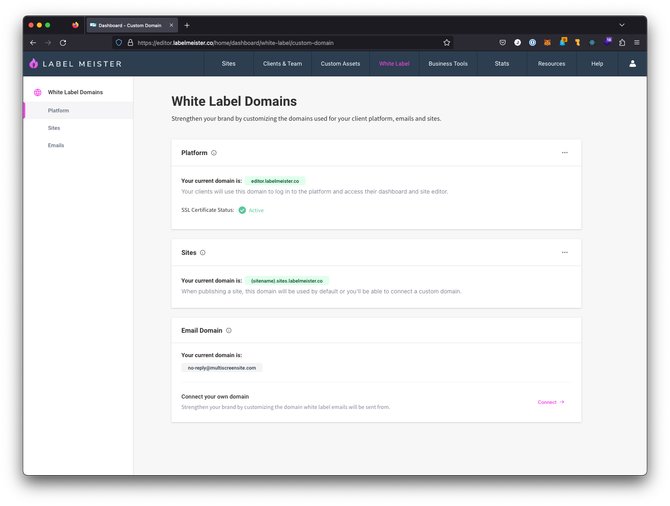Select Emails in the sidebar
Screen dimensions: 670x506
coord(78,145)
